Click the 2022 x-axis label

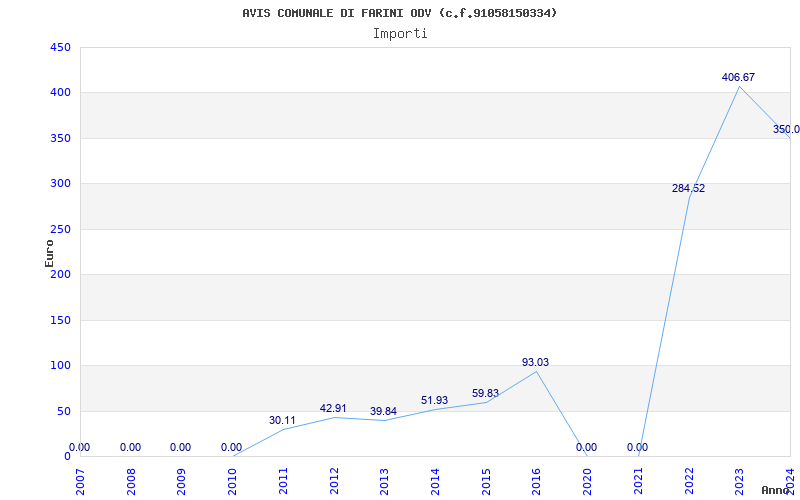(689, 481)
